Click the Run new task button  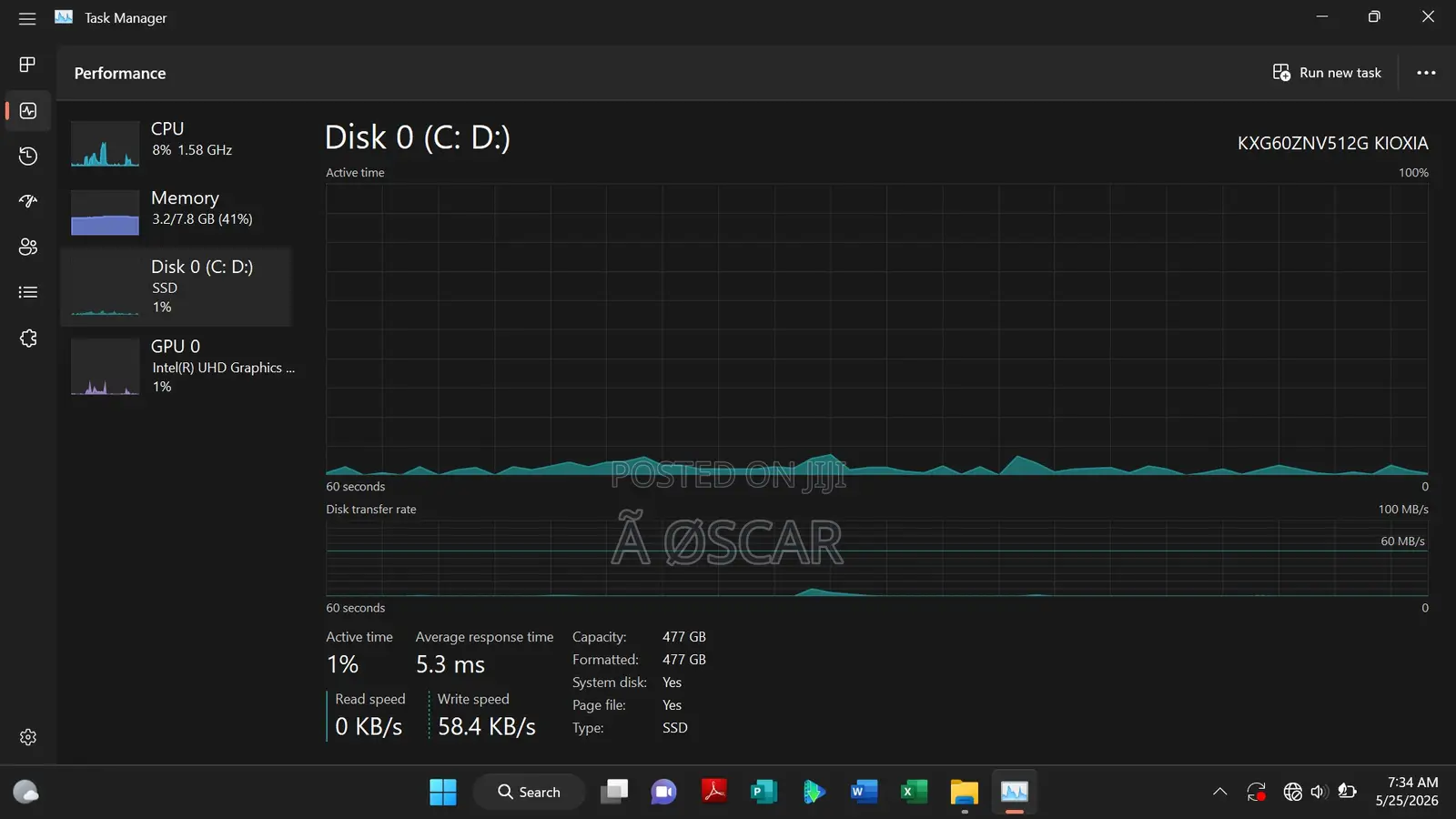click(1327, 73)
